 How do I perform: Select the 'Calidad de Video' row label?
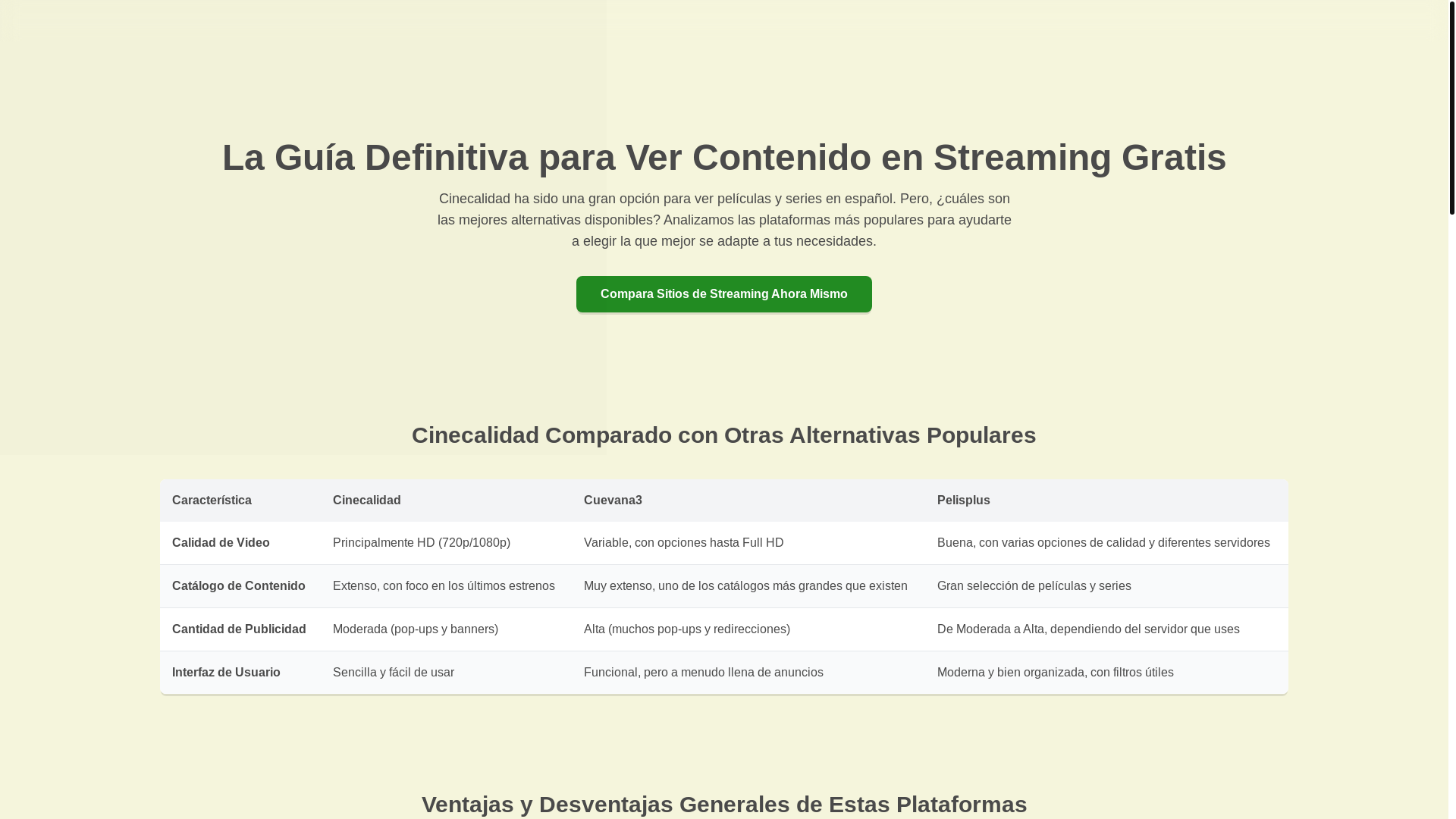[x=221, y=543]
